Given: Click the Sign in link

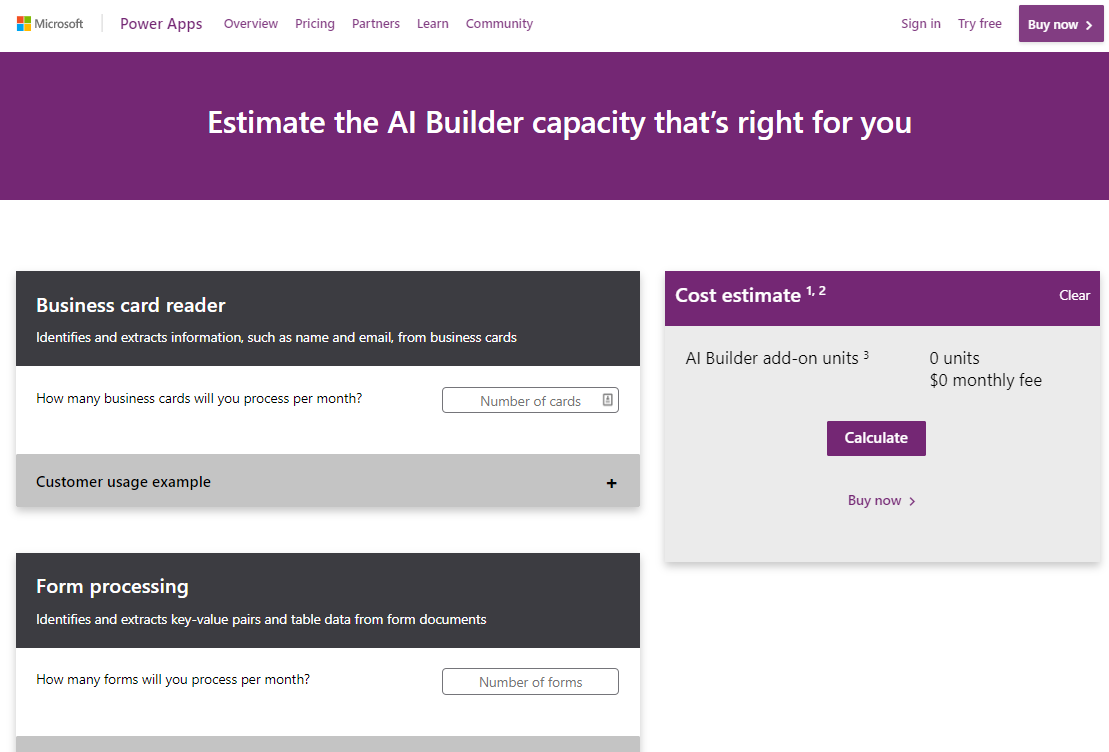Looking at the screenshot, I should (920, 24).
